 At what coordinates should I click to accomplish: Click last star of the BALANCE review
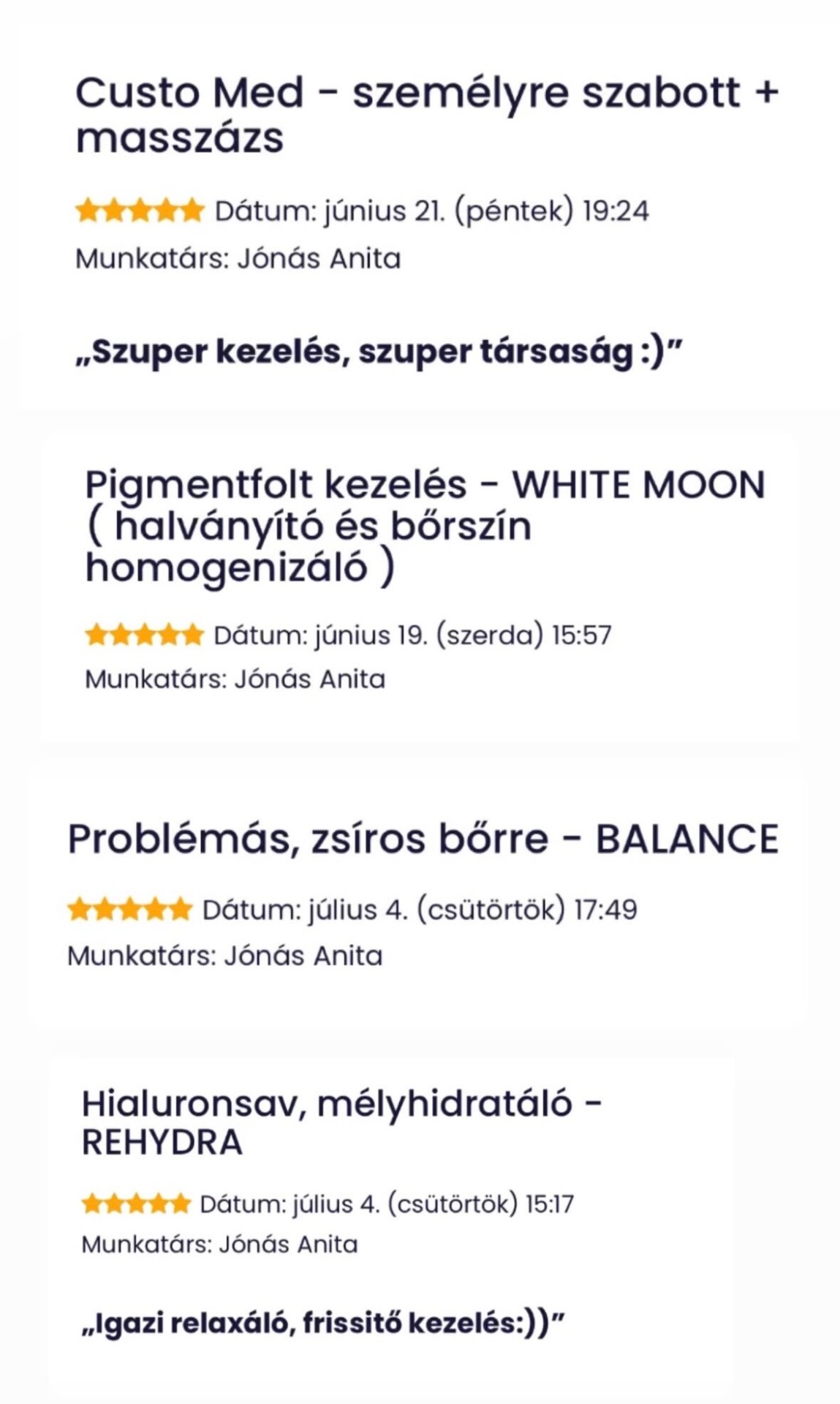pyautogui.click(x=179, y=910)
